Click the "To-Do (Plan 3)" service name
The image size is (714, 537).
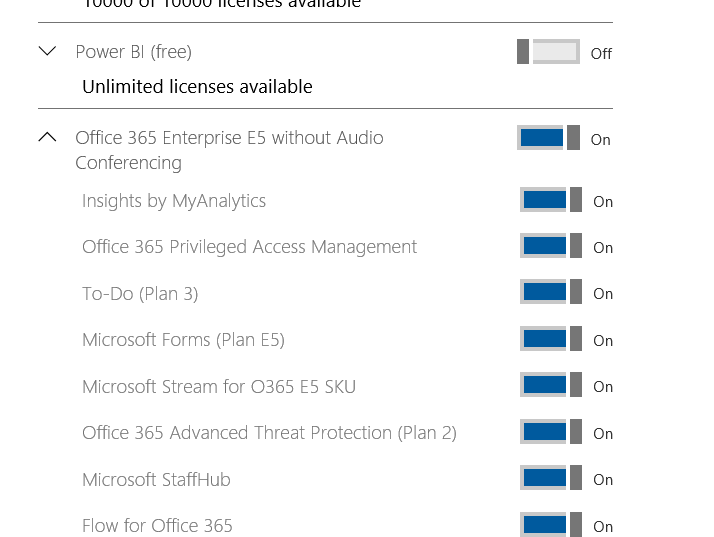[140, 294]
